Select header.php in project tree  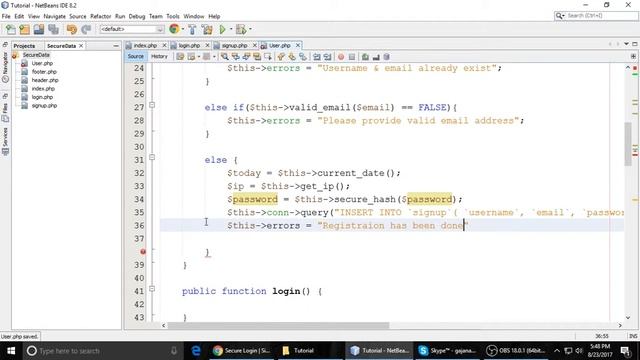click(45, 80)
